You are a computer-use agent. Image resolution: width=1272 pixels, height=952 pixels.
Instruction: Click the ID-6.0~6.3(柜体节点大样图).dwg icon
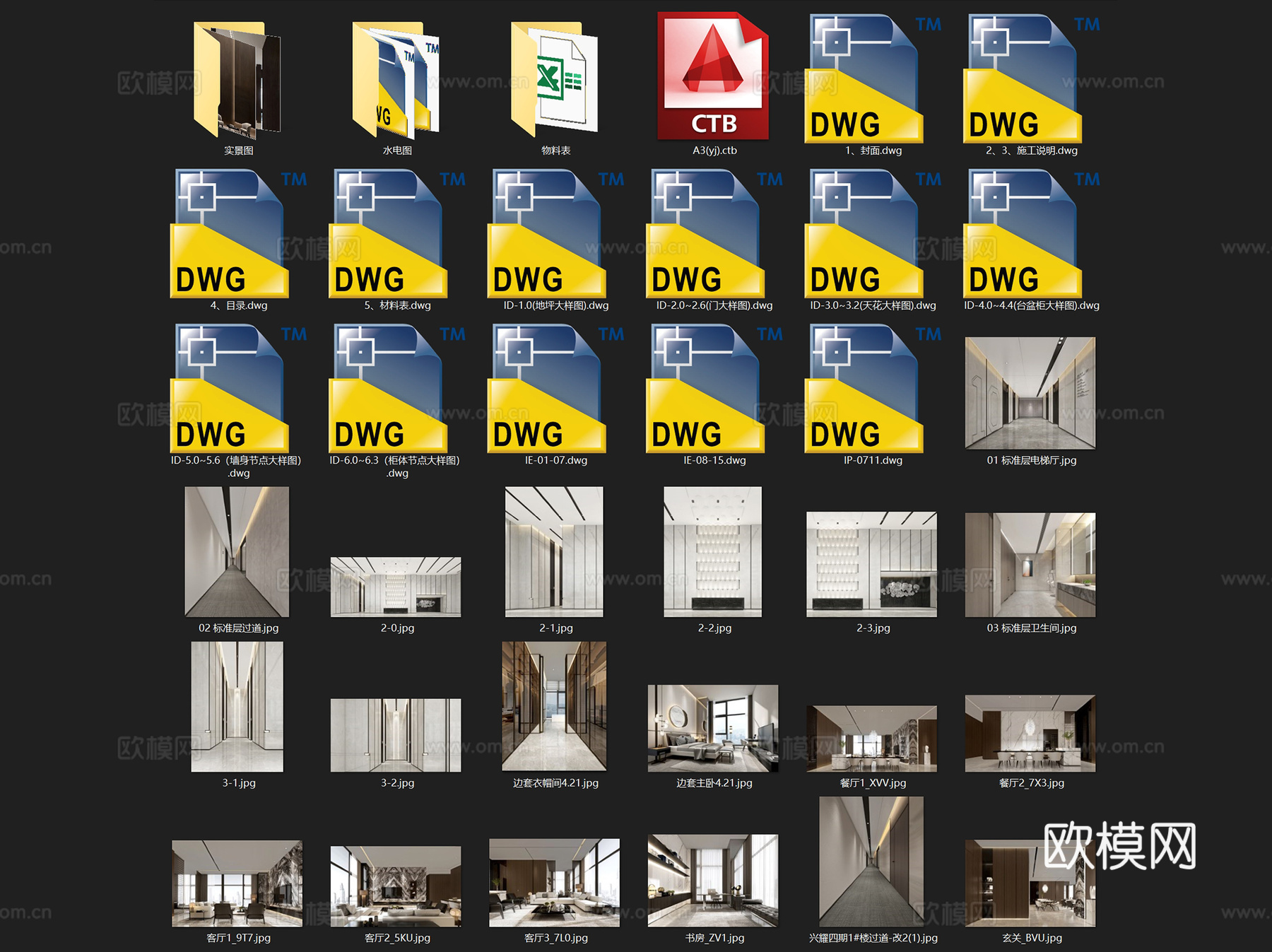point(397,388)
